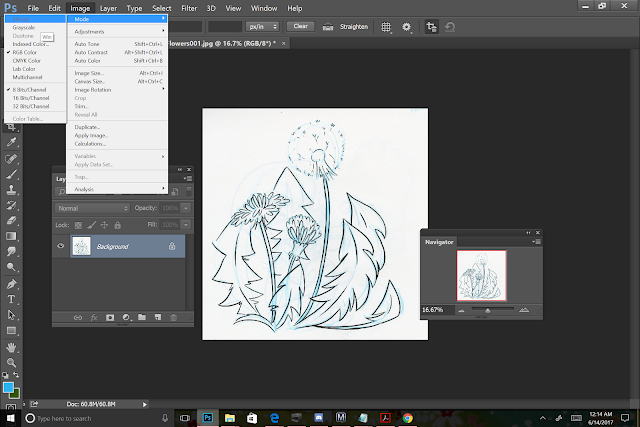The height and width of the screenshot is (427, 640).
Task: Click the blue foreground color swatch
Action: pos(8,387)
